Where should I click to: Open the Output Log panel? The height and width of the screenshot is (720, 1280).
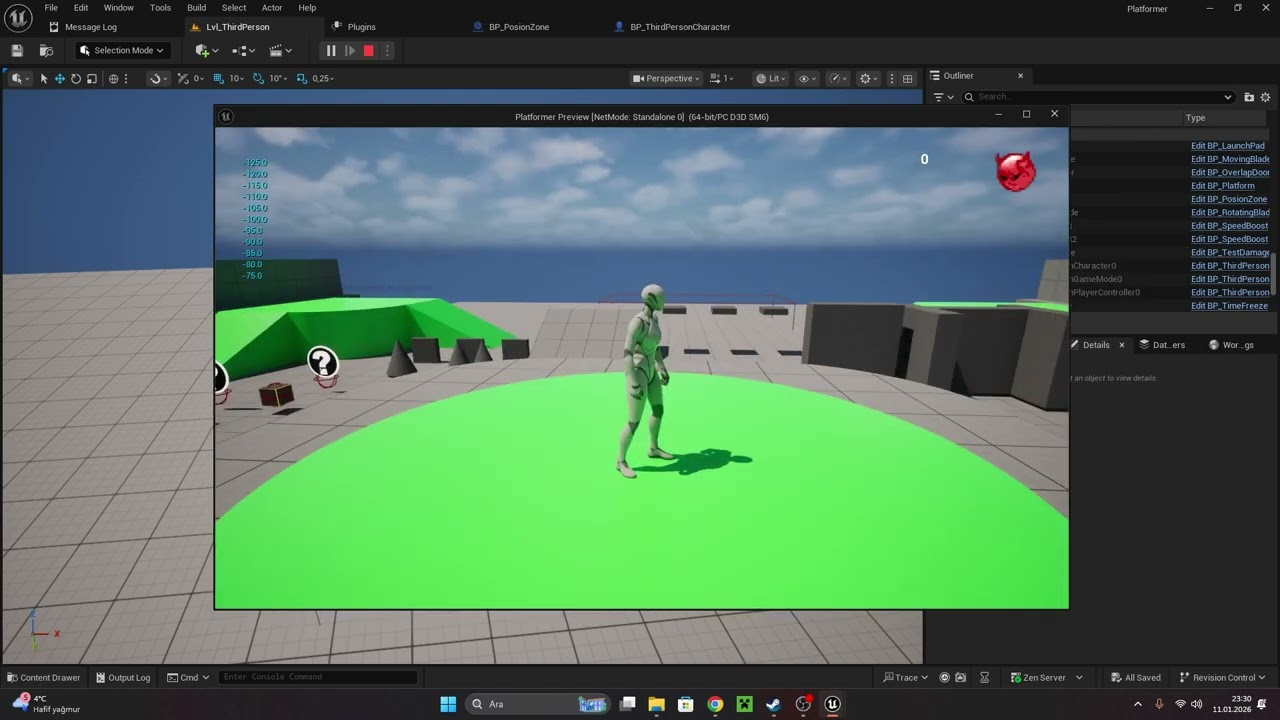click(122, 677)
